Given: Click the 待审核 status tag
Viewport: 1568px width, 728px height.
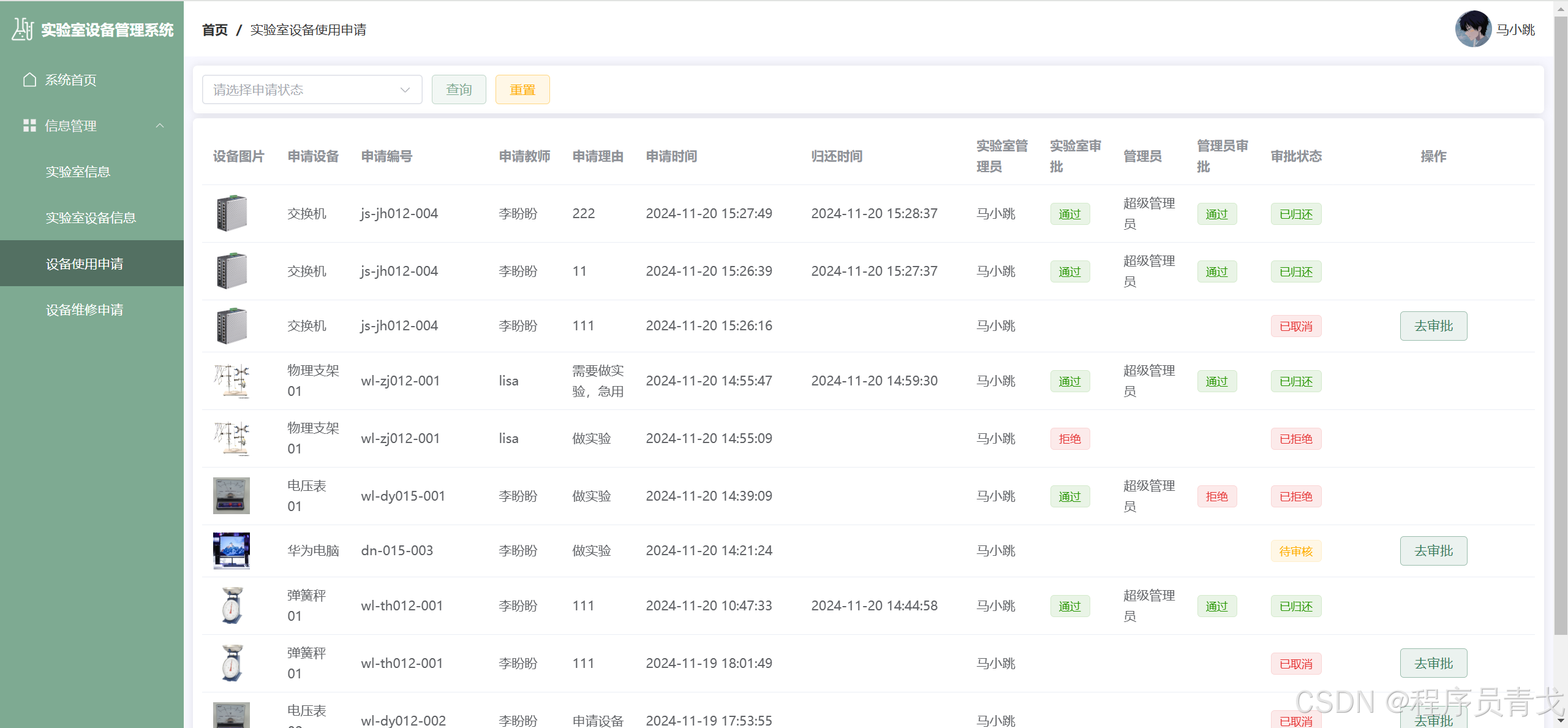Looking at the screenshot, I should pyautogui.click(x=1295, y=551).
